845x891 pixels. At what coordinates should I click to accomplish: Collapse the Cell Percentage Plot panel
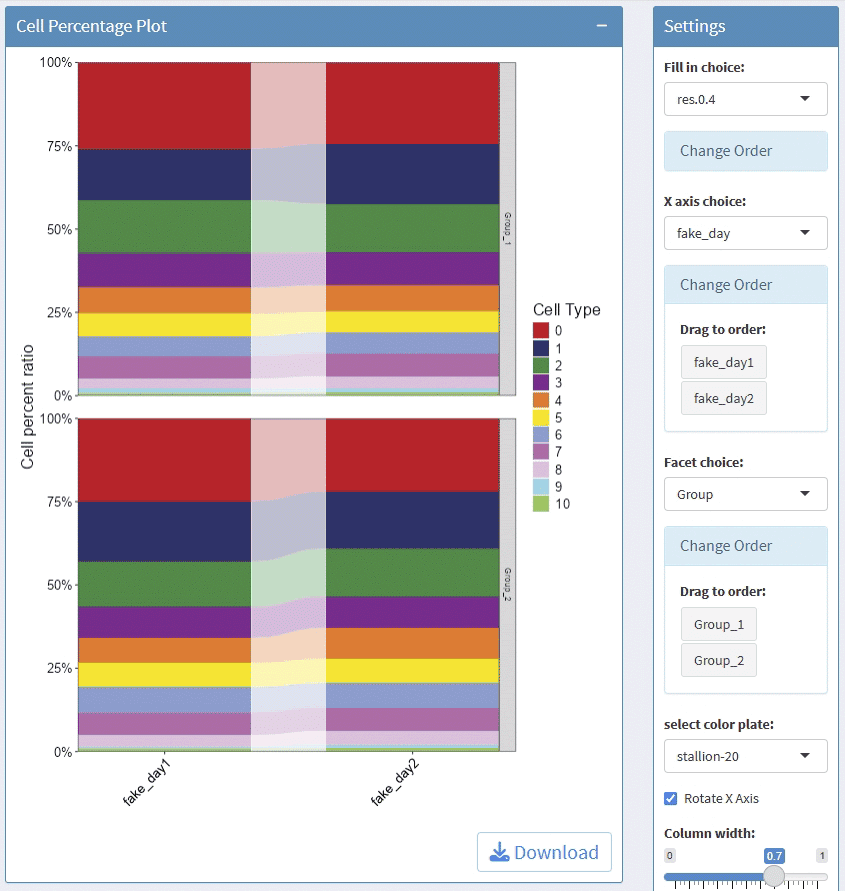click(602, 26)
